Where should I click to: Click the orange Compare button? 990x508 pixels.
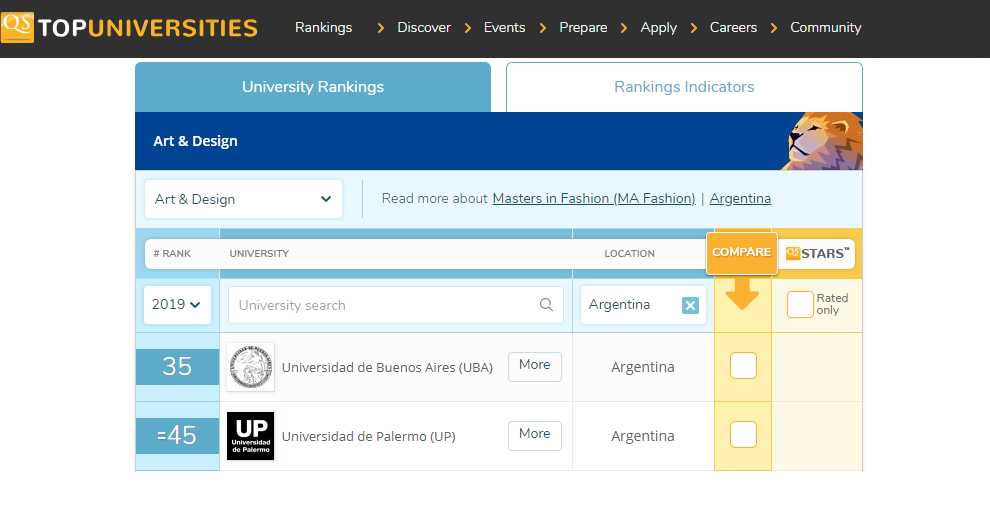pyautogui.click(x=742, y=253)
